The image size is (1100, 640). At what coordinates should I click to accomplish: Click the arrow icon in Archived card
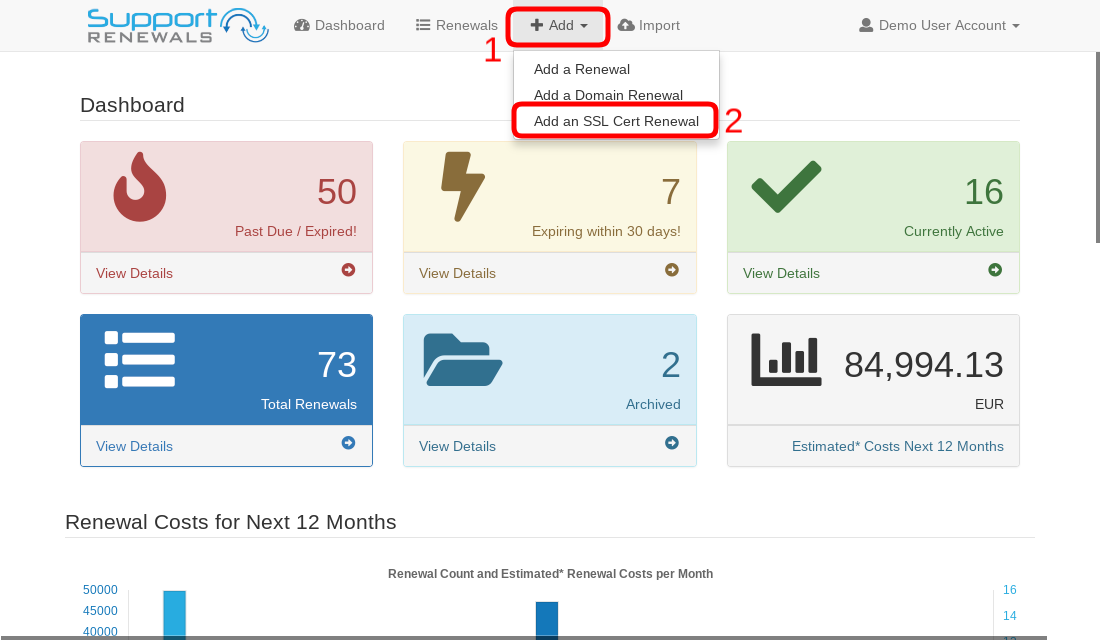click(671, 443)
